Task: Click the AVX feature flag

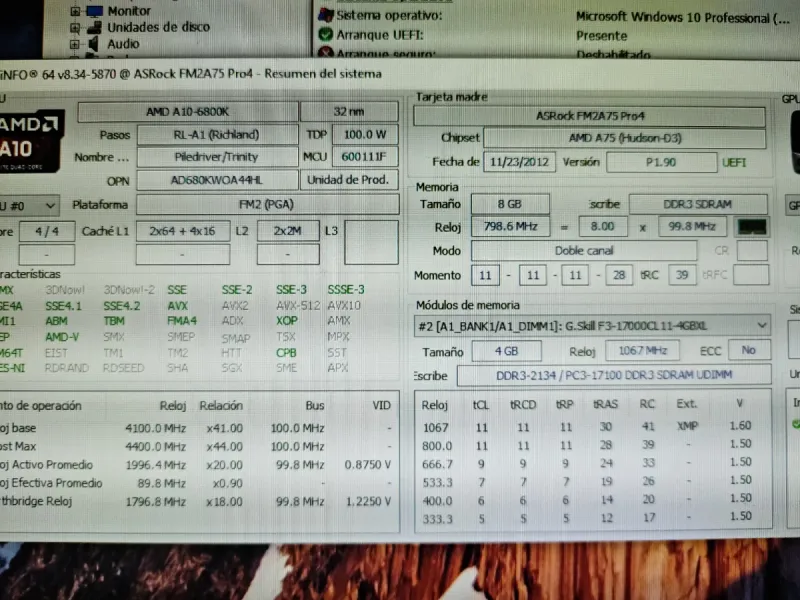Action: [x=178, y=306]
